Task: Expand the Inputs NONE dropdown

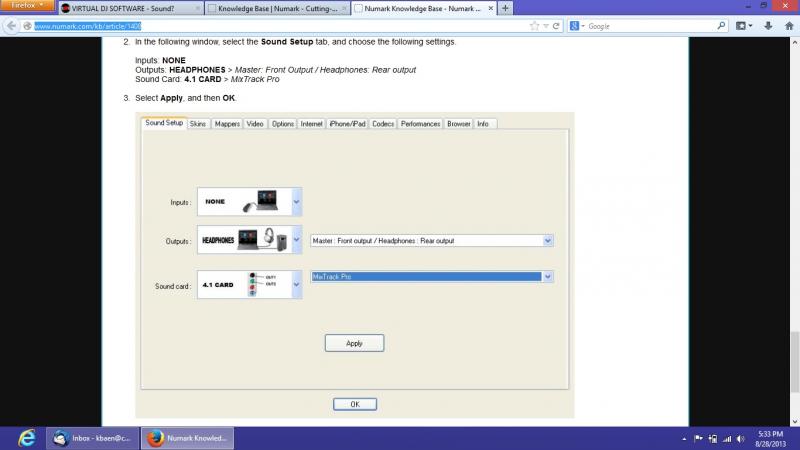Action: [296, 201]
